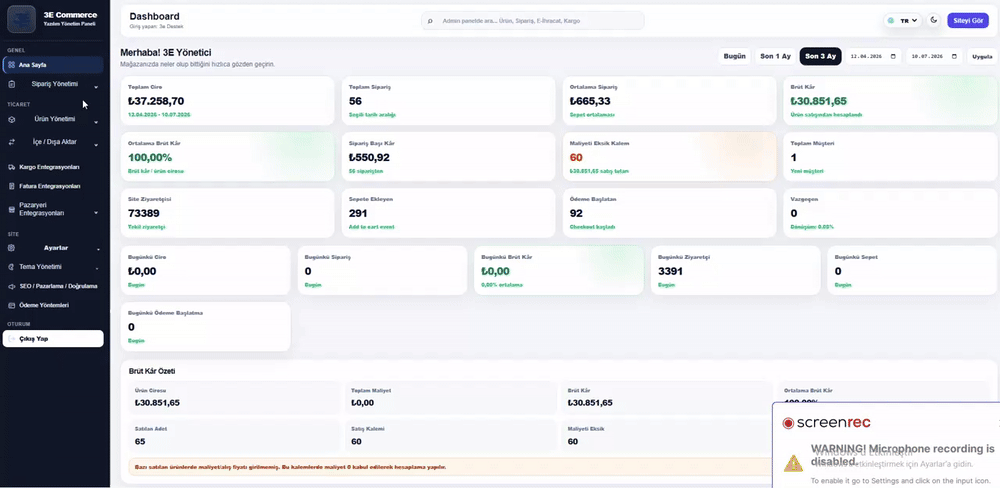1000x488 pixels.
Task: Click the Kargo Entegrasyonları truck icon
Action: (x=11, y=167)
